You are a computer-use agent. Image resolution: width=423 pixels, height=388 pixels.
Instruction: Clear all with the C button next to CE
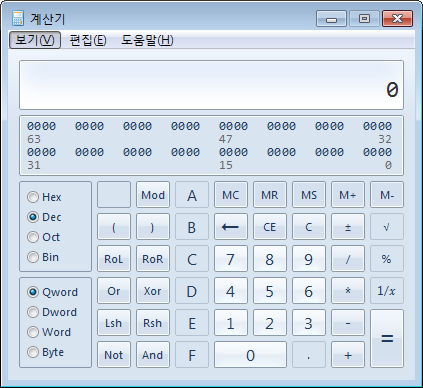(x=309, y=227)
